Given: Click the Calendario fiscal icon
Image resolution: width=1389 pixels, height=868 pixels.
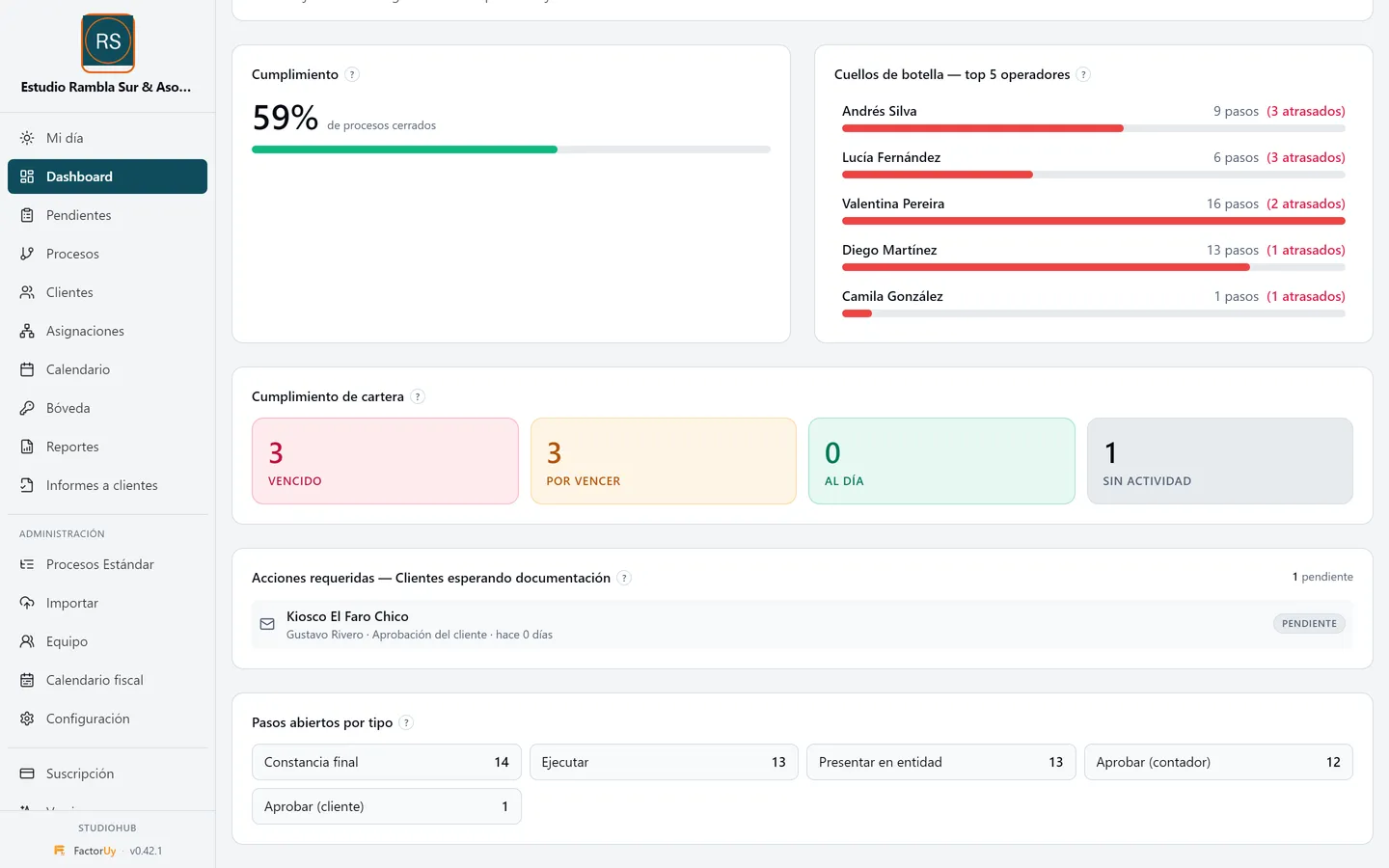Looking at the screenshot, I should tap(27, 680).
